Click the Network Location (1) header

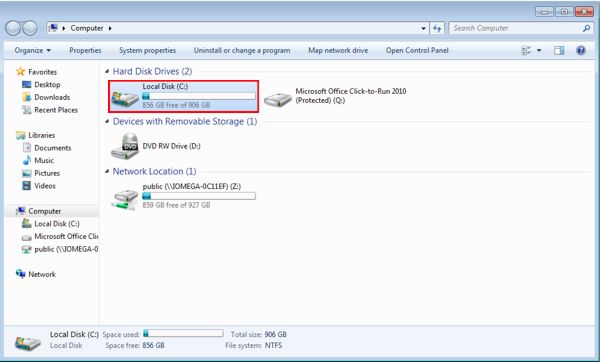pos(154,171)
